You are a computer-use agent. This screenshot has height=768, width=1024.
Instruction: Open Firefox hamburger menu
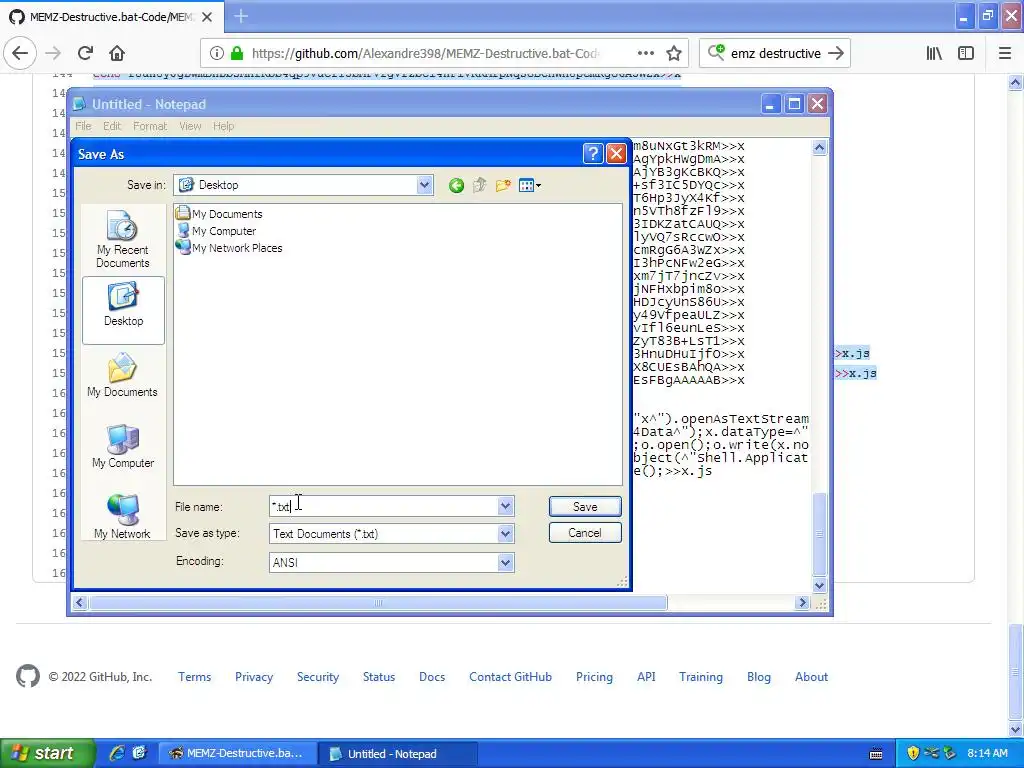pyautogui.click(x=1005, y=54)
